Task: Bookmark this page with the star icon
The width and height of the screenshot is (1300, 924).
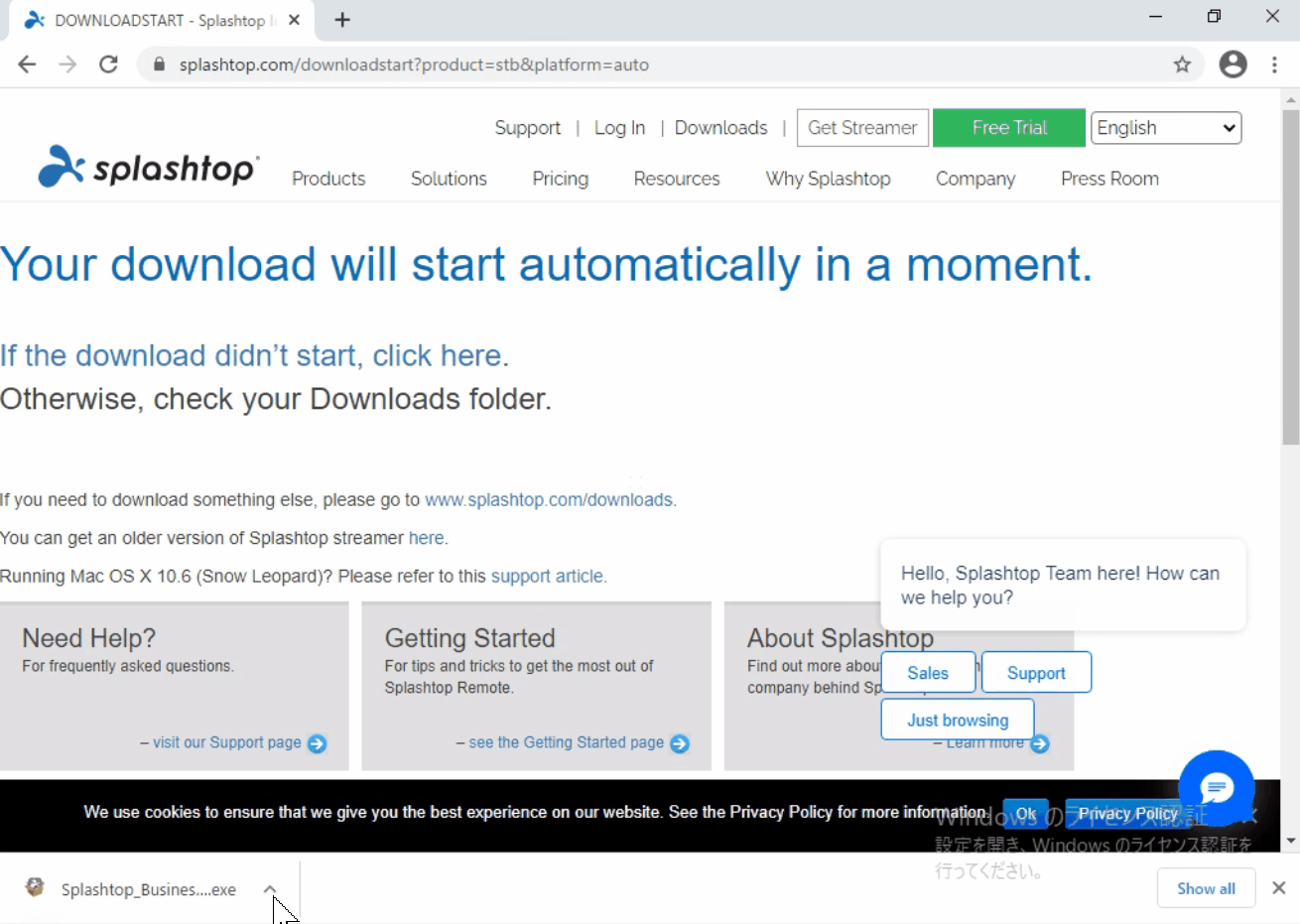Action: (x=1182, y=65)
